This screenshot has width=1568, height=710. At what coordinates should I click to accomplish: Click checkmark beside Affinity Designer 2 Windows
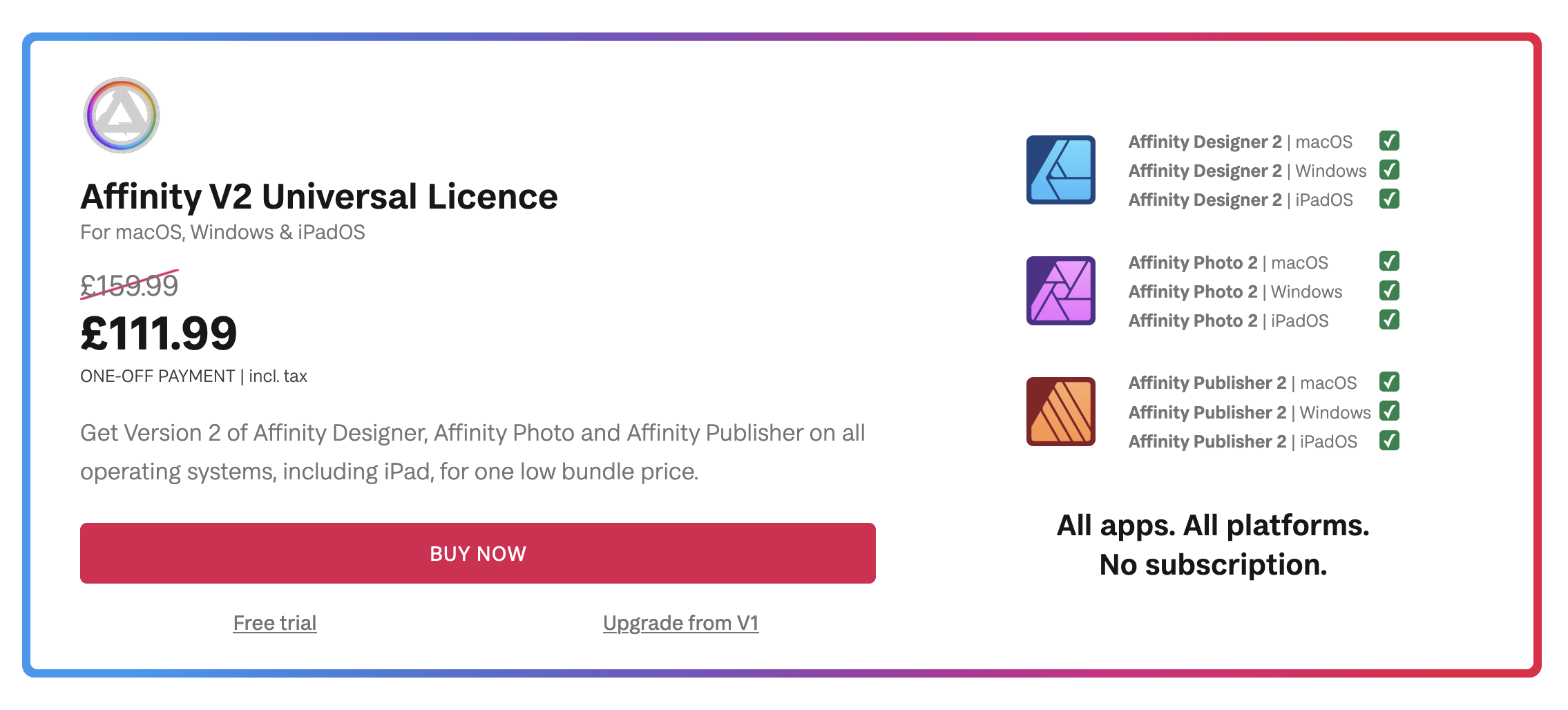point(1389,170)
